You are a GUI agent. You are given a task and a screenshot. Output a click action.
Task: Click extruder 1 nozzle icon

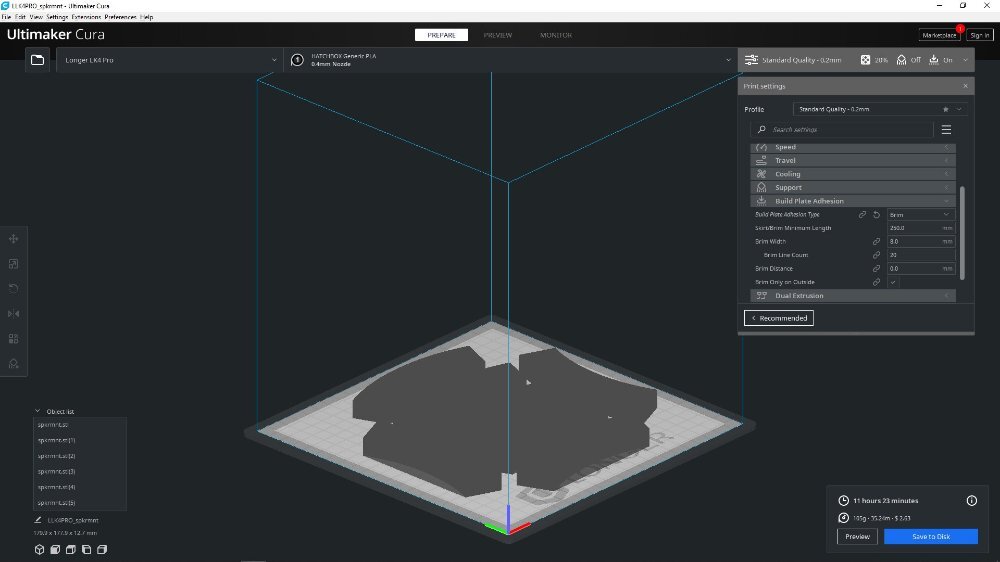(x=297, y=60)
